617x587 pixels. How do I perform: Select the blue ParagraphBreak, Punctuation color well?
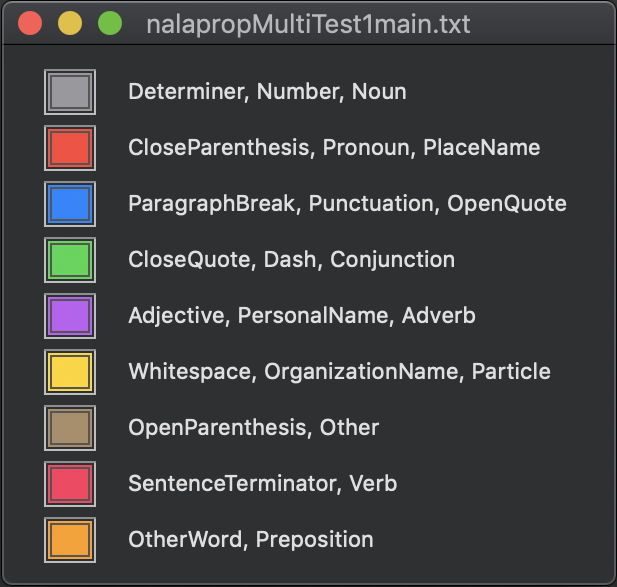(x=69, y=204)
